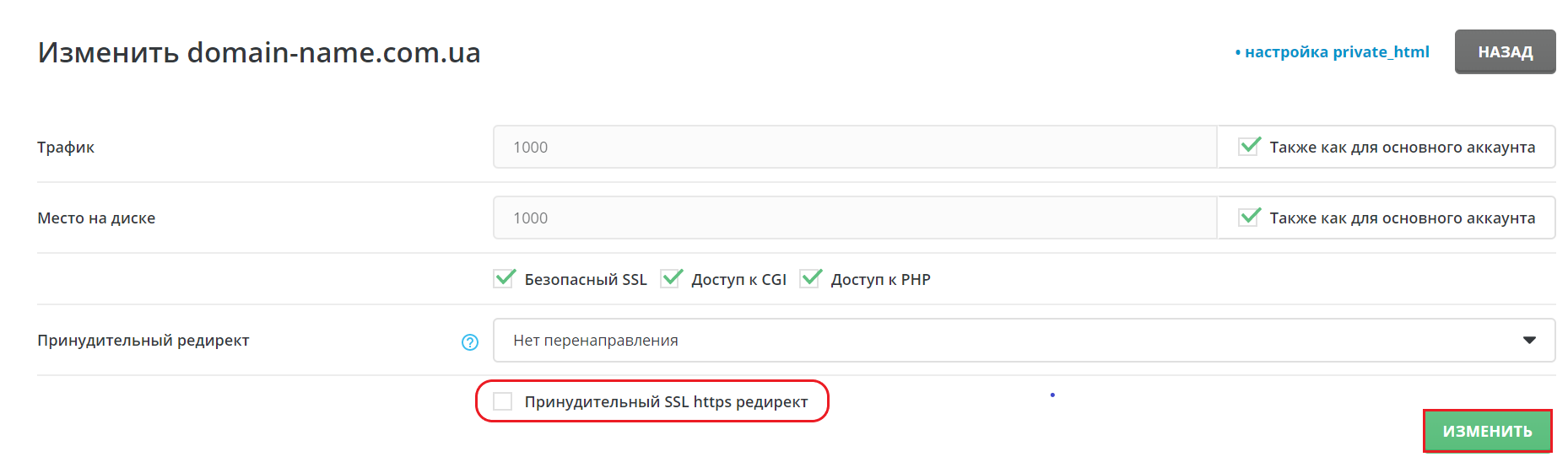Open the help icon beside Принудительный редирект
The height and width of the screenshot is (473, 1568).
click(x=470, y=341)
